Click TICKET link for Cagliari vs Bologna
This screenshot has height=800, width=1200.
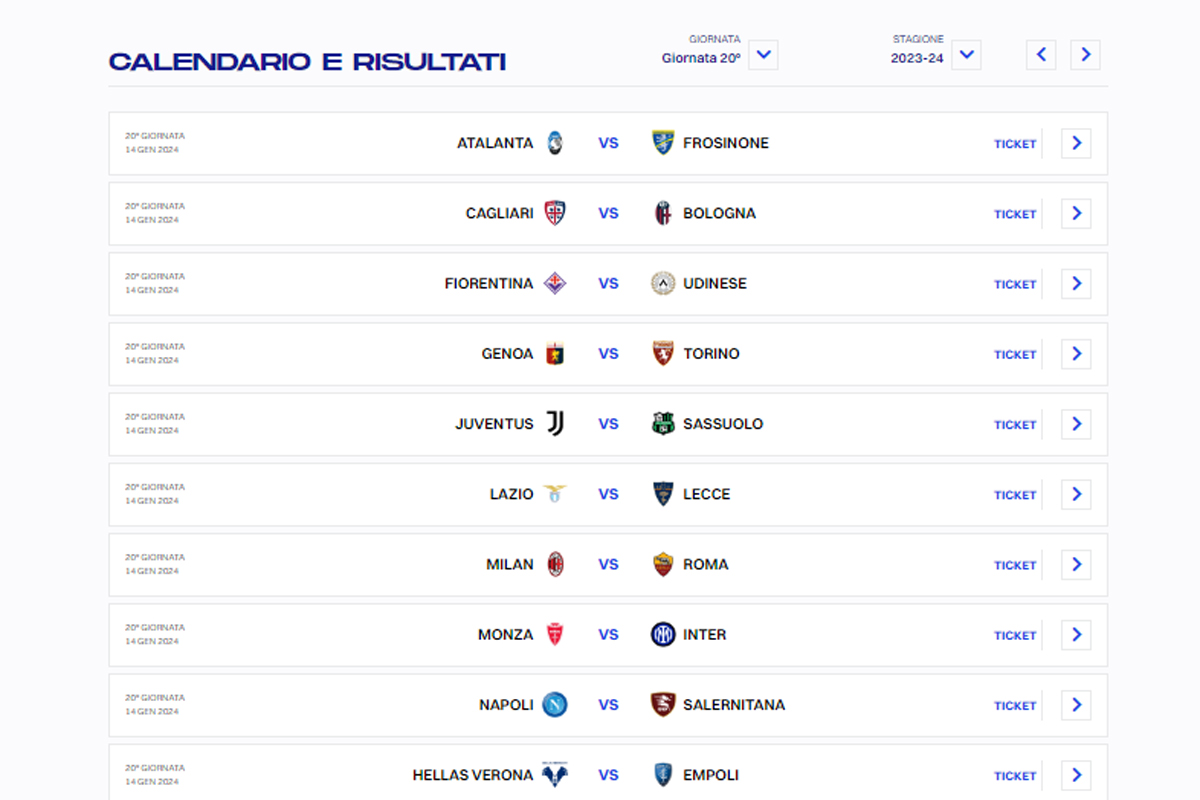[x=1015, y=214]
